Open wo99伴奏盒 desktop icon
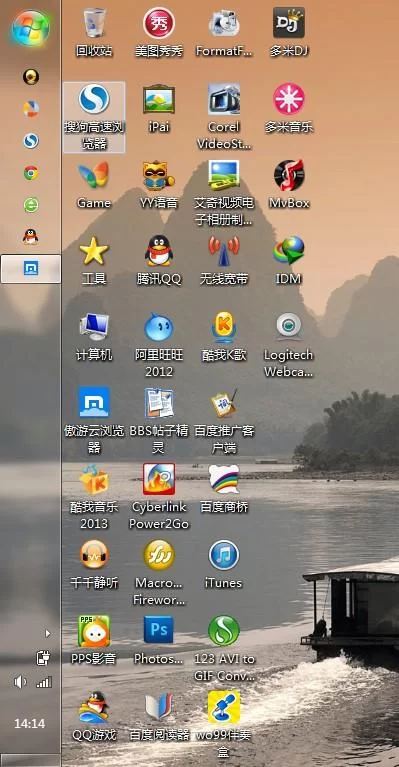399x767 pixels. 224,725
